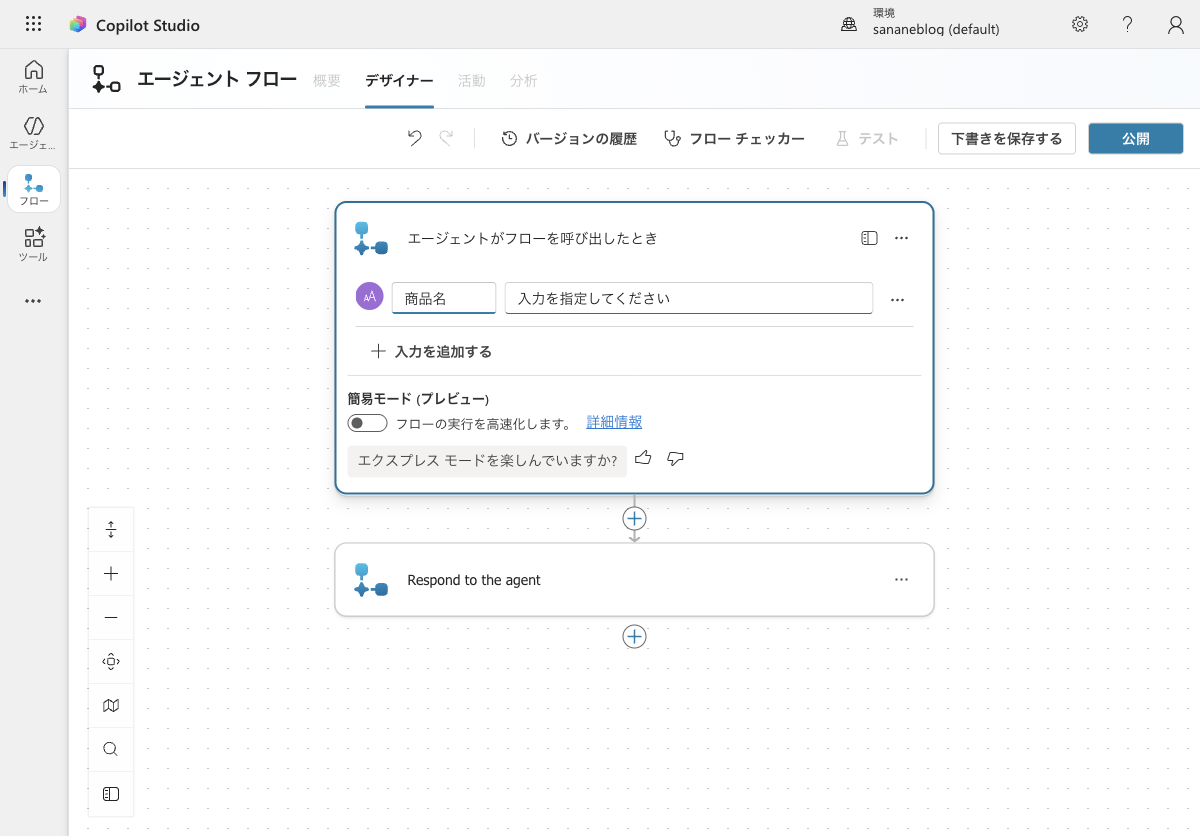The image size is (1200, 836).
Task: Open Tools section in sidebar
Action: pos(34,245)
